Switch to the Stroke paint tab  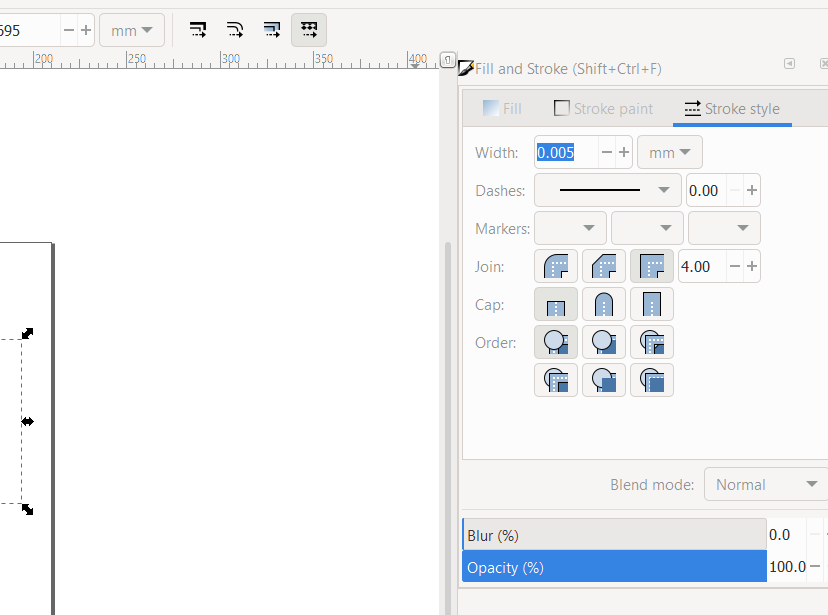pyautogui.click(x=604, y=109)
